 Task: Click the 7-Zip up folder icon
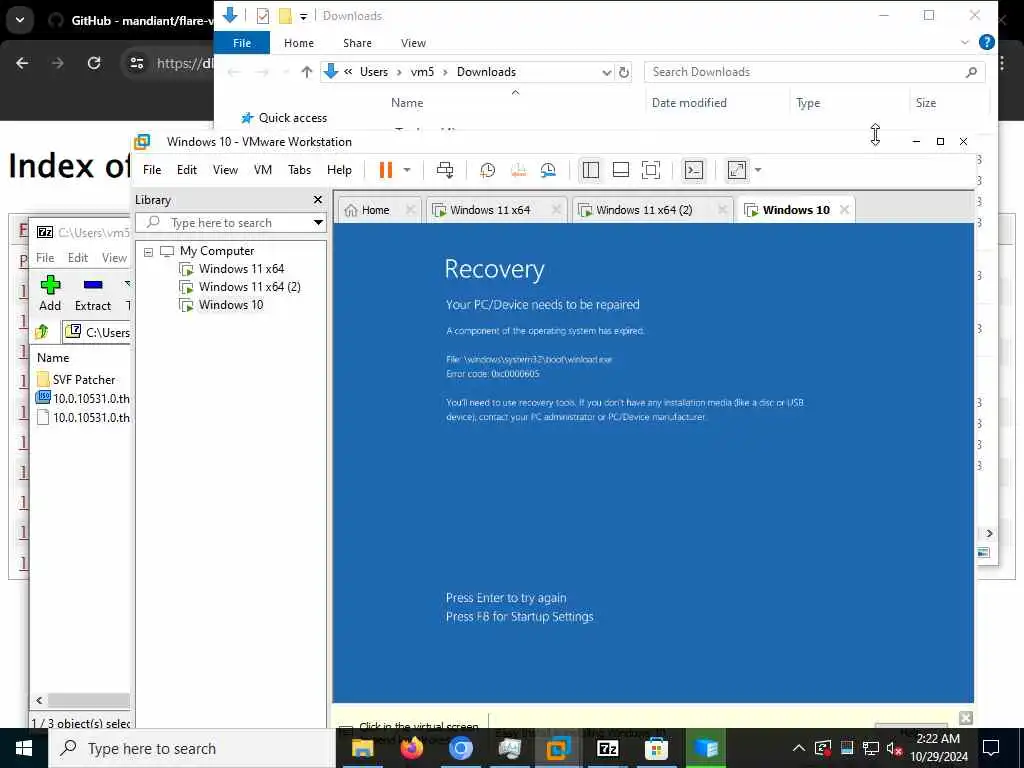(42, 332)
